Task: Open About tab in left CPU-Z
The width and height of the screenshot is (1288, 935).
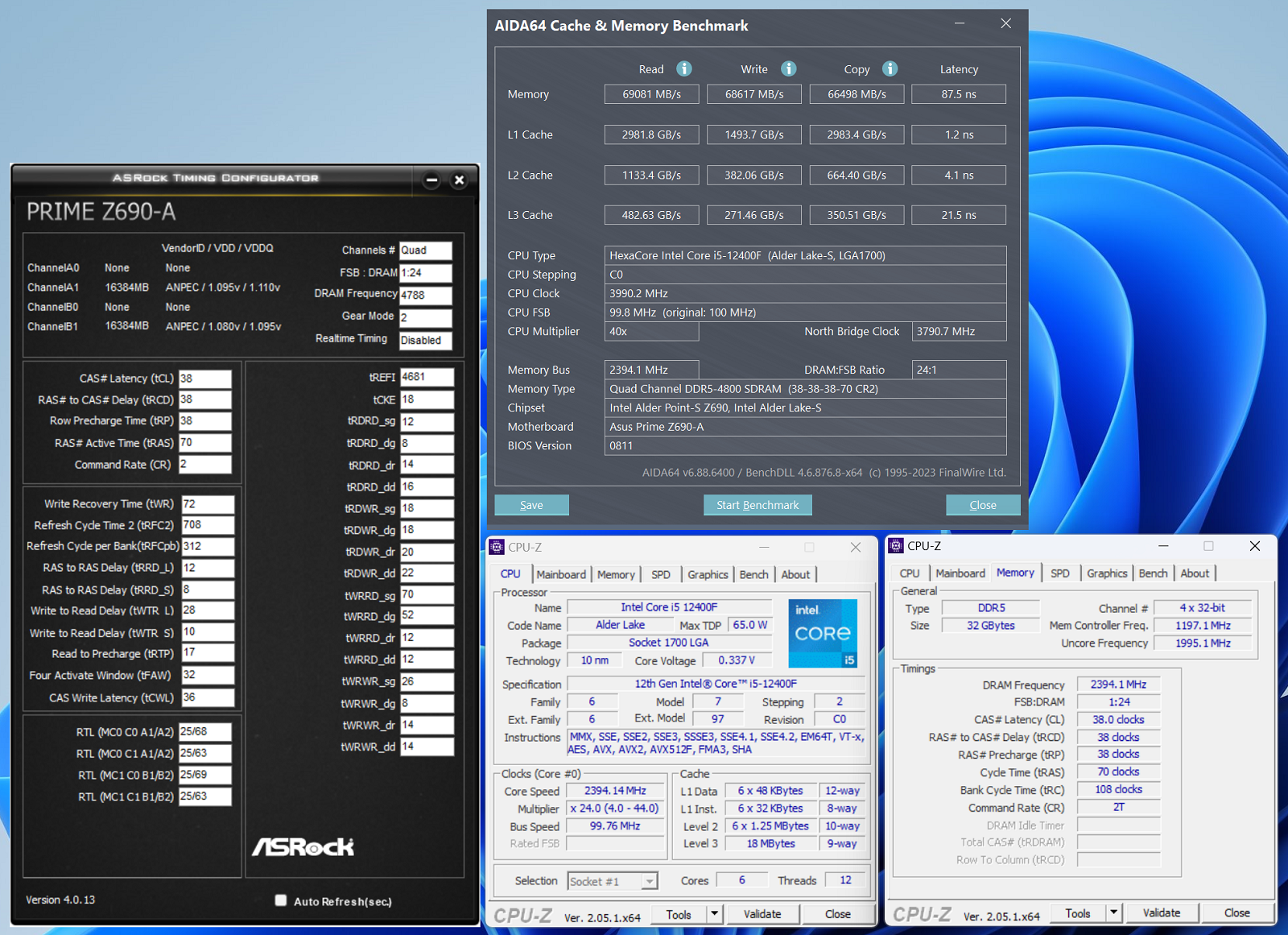Action: 795,574
